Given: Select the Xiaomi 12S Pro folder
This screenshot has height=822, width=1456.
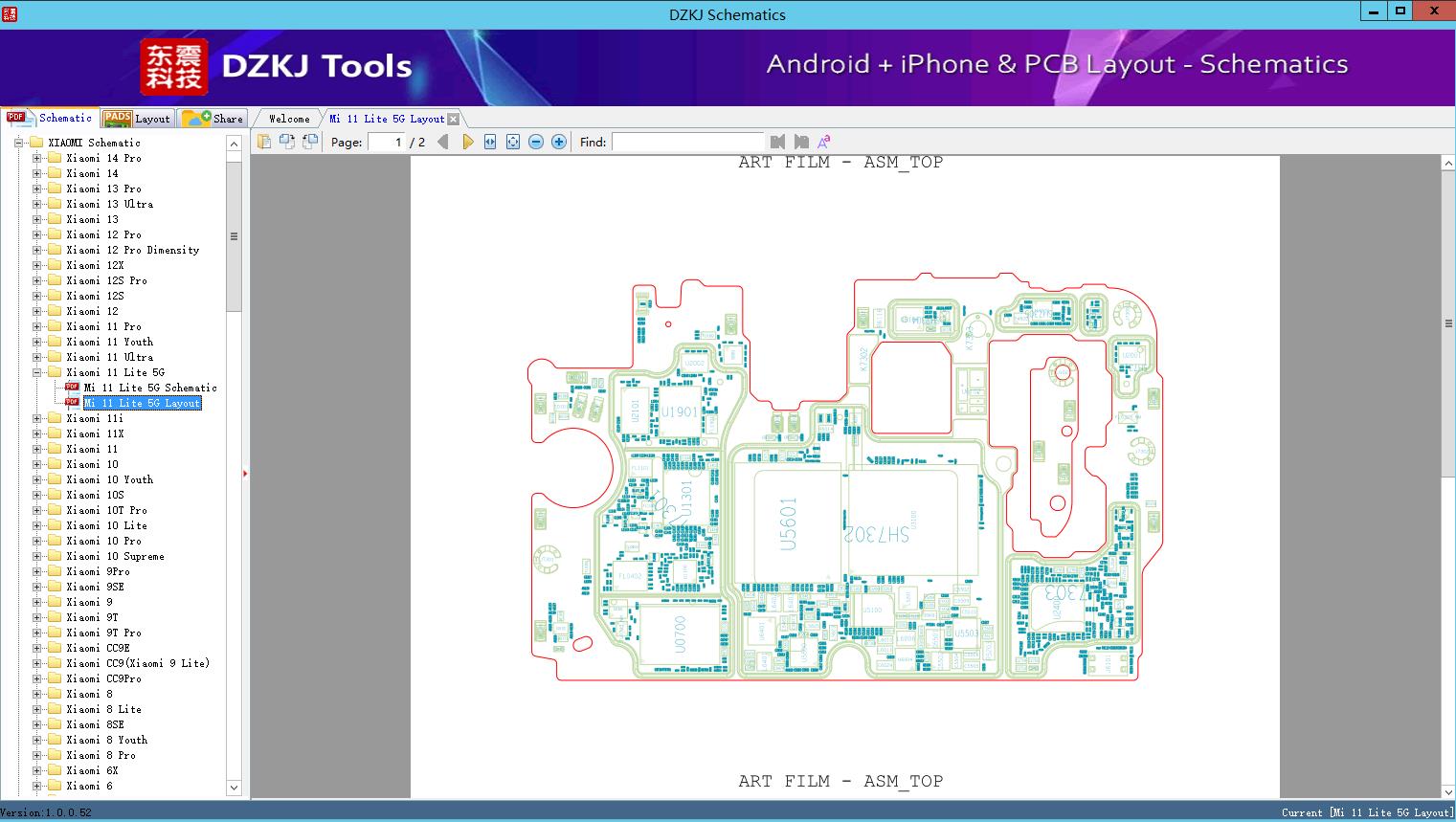Looking at the screenshot, I should click(x=107, y=280).
